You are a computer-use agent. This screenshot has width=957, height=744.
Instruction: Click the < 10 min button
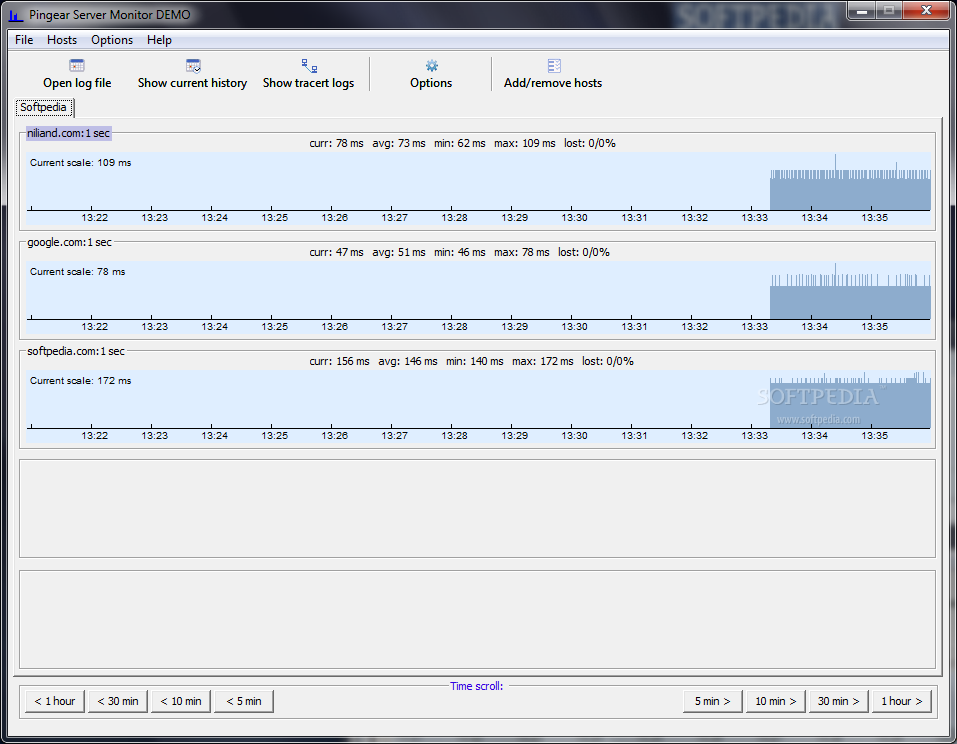[x=181, y=701]
